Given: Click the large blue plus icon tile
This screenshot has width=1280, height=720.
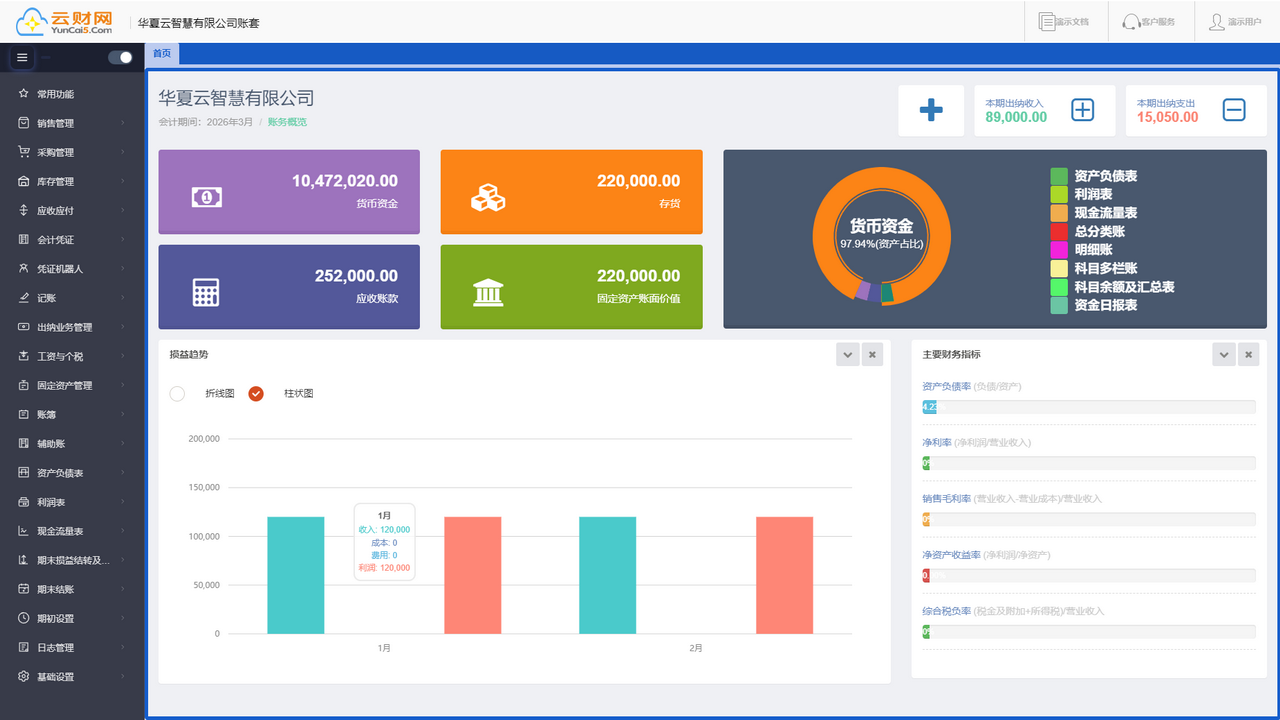Looking at the screenshot, I should [x=931, y=110].
